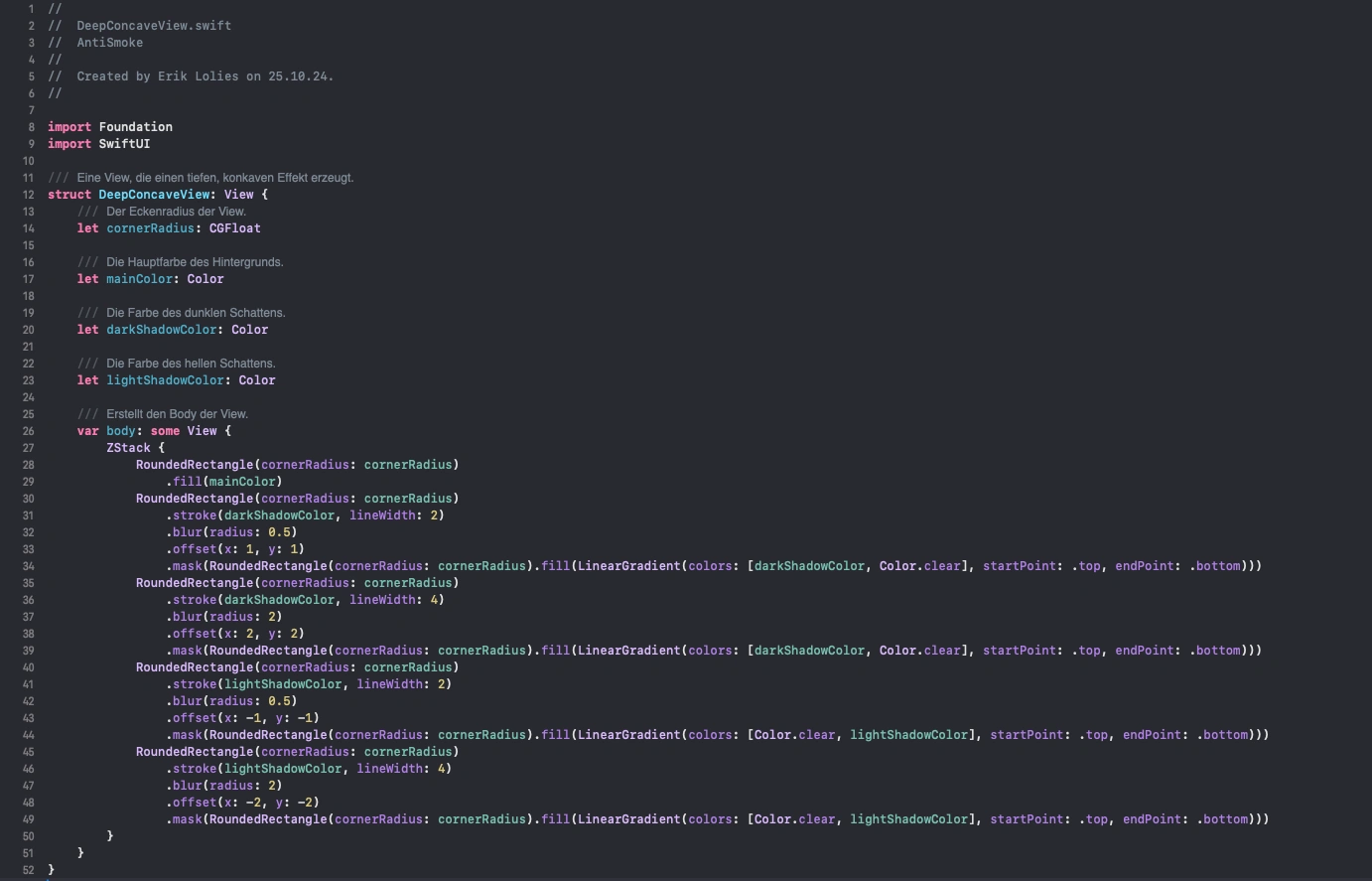Click the .offset(x: -2, y: -2) modifier
The image size is (1372, 881).
242,803
